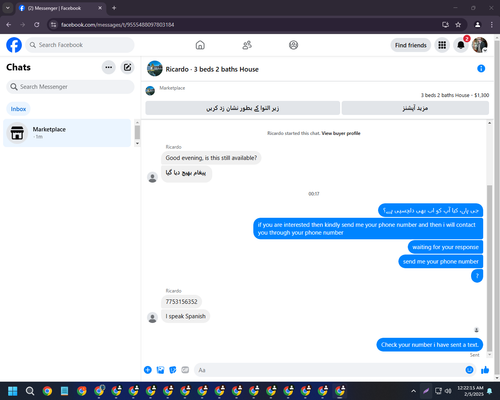This screenshot has width=500, height=400.
Task: Send a thumbs-up like
Action: (485, 370)
